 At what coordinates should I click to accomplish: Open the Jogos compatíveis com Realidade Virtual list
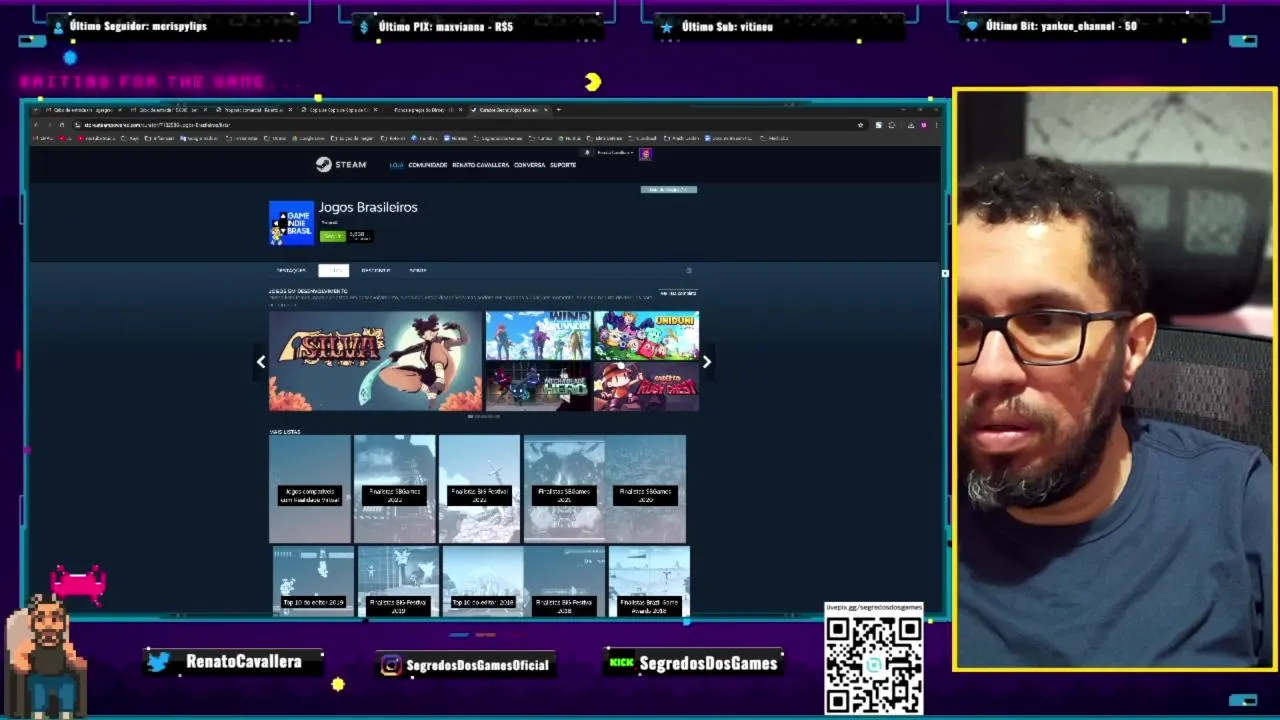[310, 489]
